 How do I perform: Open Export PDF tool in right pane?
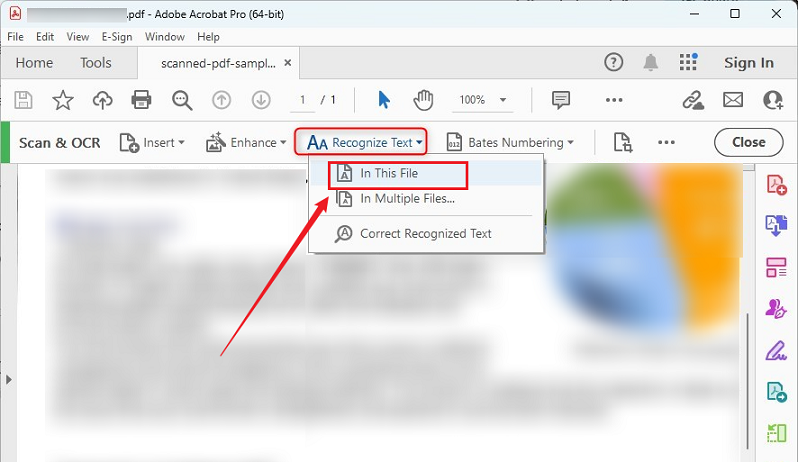tap(776, 225)
